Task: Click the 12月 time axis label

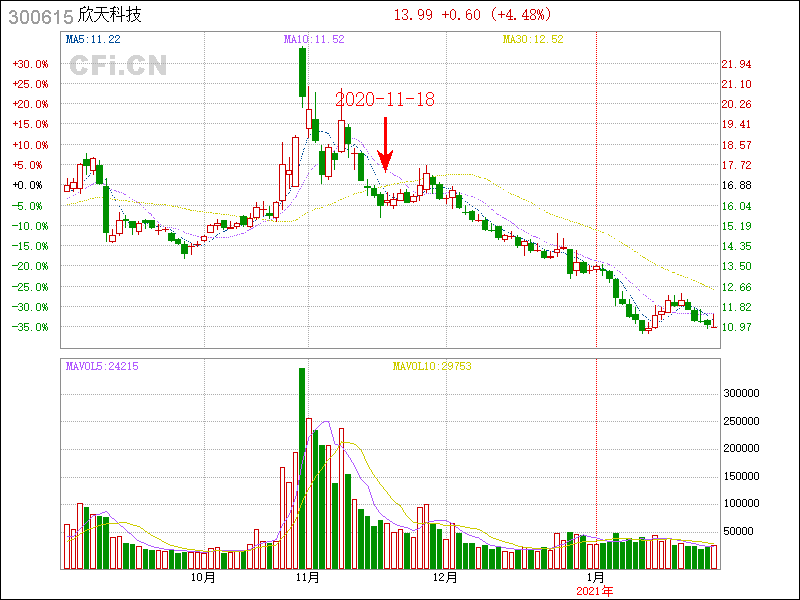Action: tap(445, 577)
